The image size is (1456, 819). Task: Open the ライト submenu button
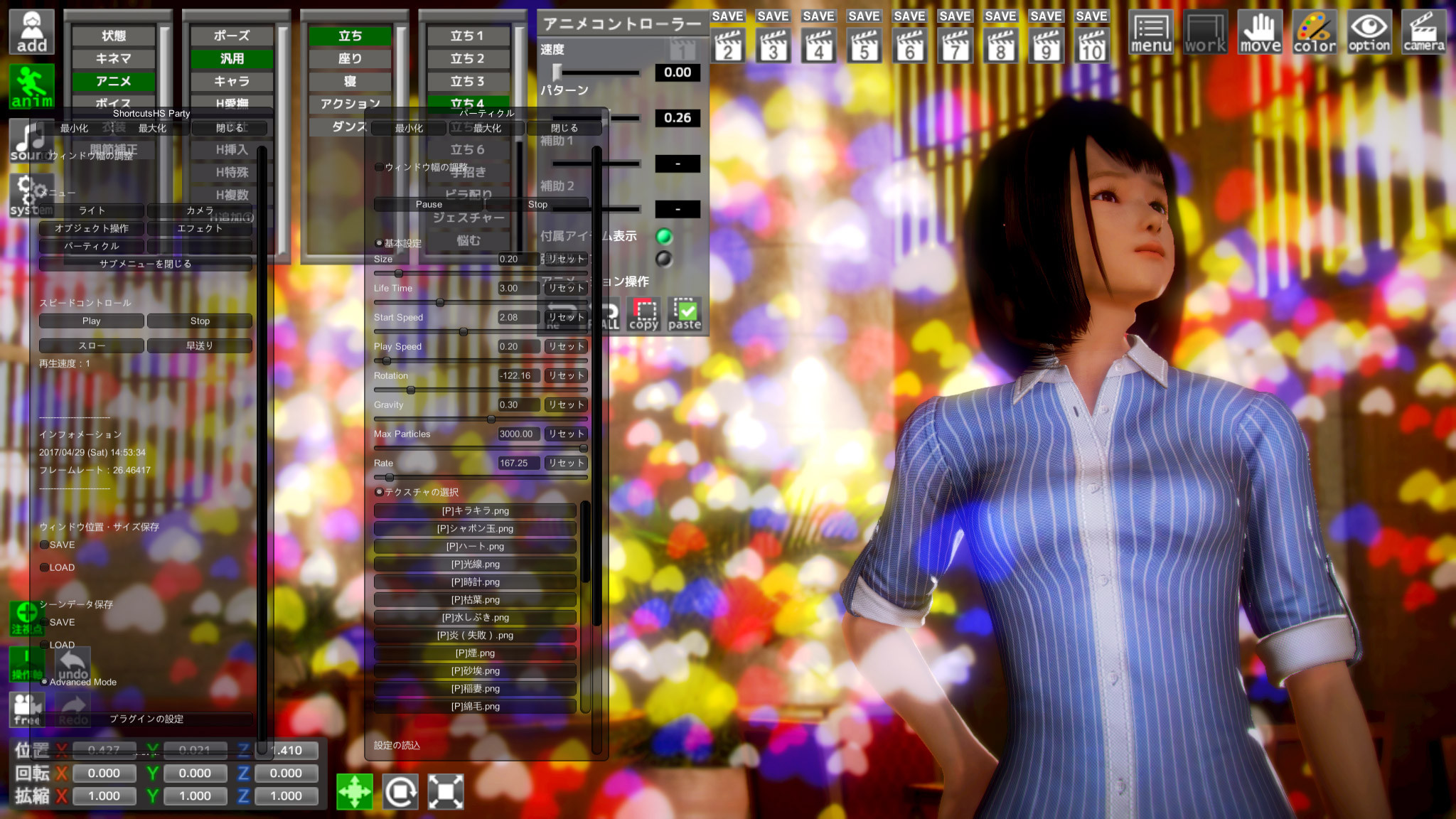(92, 210)
